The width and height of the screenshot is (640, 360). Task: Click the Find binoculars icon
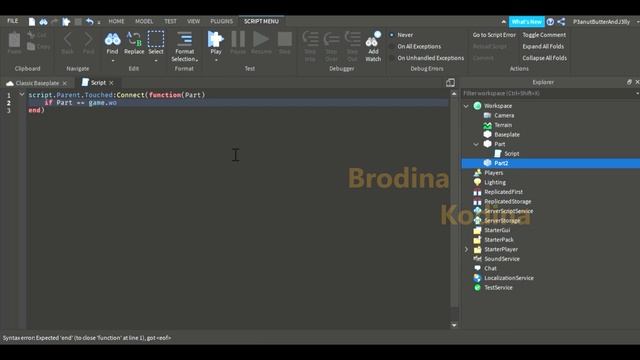[112, 39]
